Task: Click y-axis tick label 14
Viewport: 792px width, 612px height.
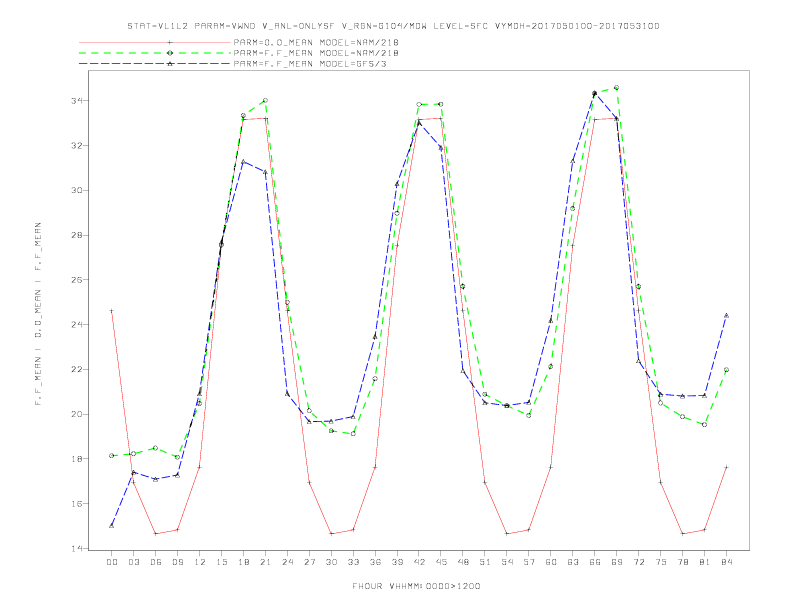Action: tap(77, 548)
